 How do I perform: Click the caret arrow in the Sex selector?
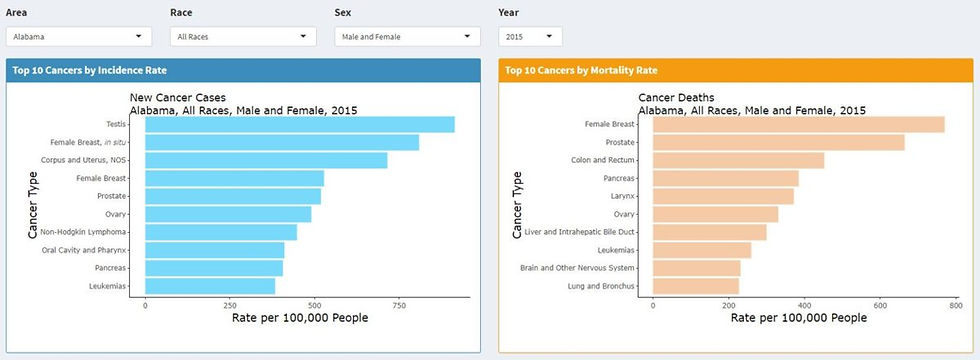467,36
